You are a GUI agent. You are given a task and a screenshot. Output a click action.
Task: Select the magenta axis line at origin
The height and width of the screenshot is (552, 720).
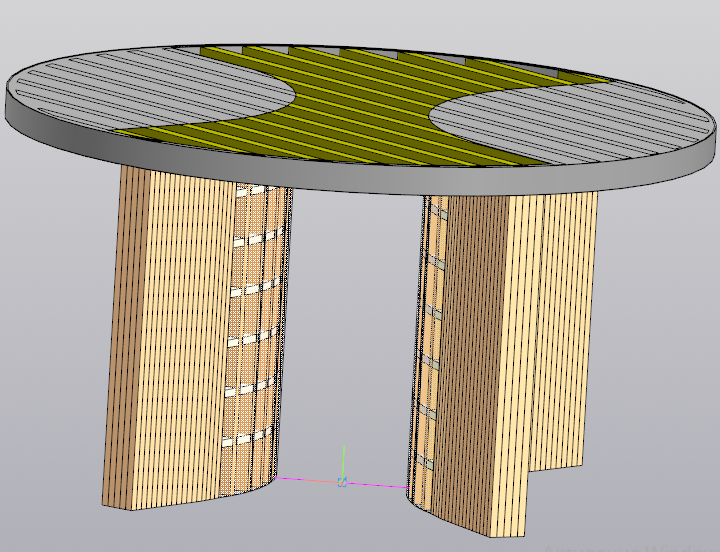(x=341, y=482)
